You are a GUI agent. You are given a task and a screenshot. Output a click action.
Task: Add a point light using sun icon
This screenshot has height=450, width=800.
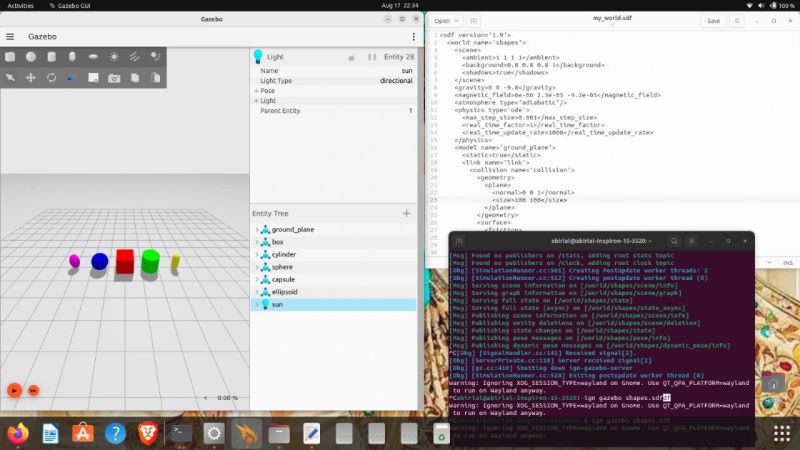tap(114, 57)
